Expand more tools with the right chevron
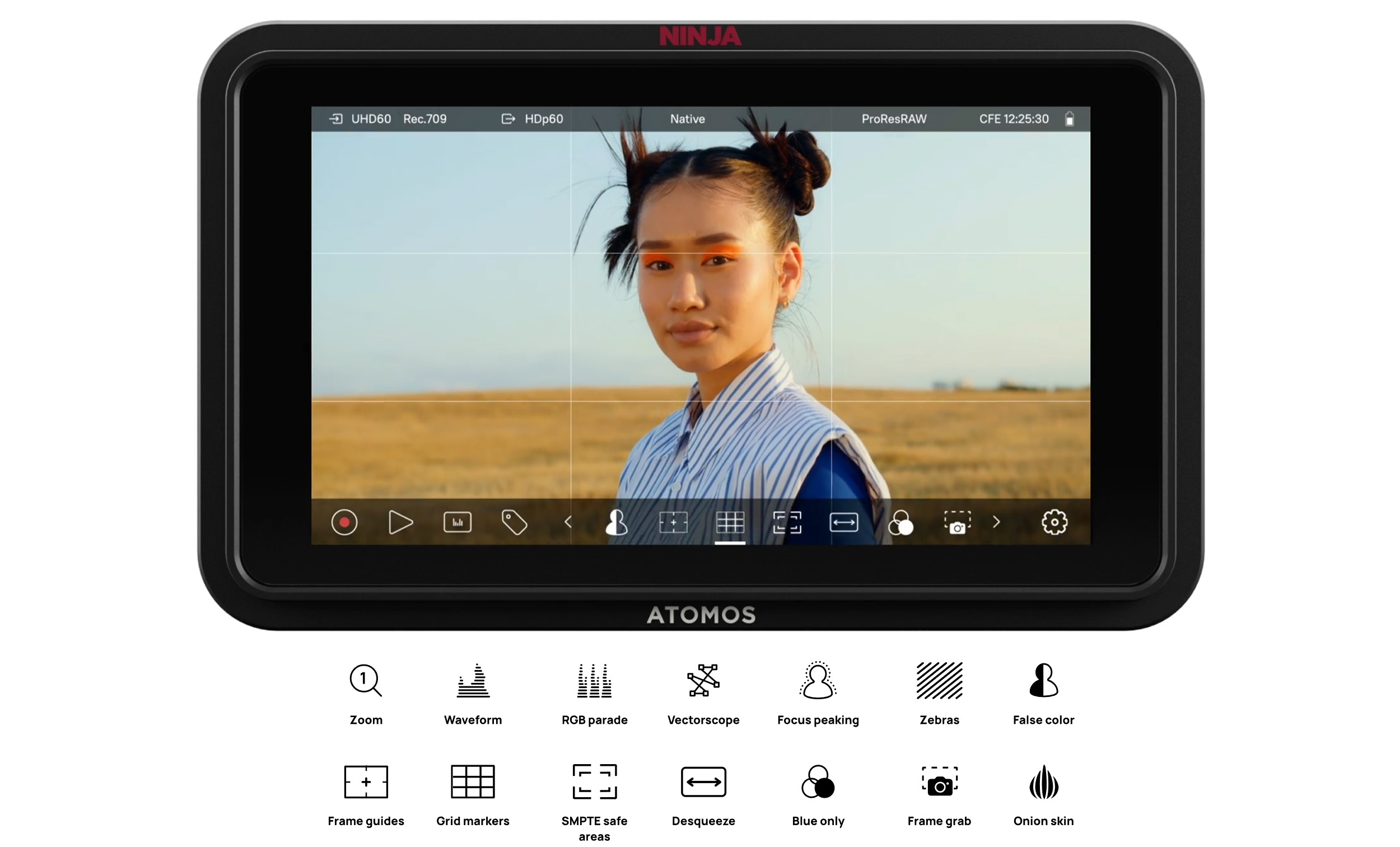This screenshot has height=847, width=1400. click(996, 523)
